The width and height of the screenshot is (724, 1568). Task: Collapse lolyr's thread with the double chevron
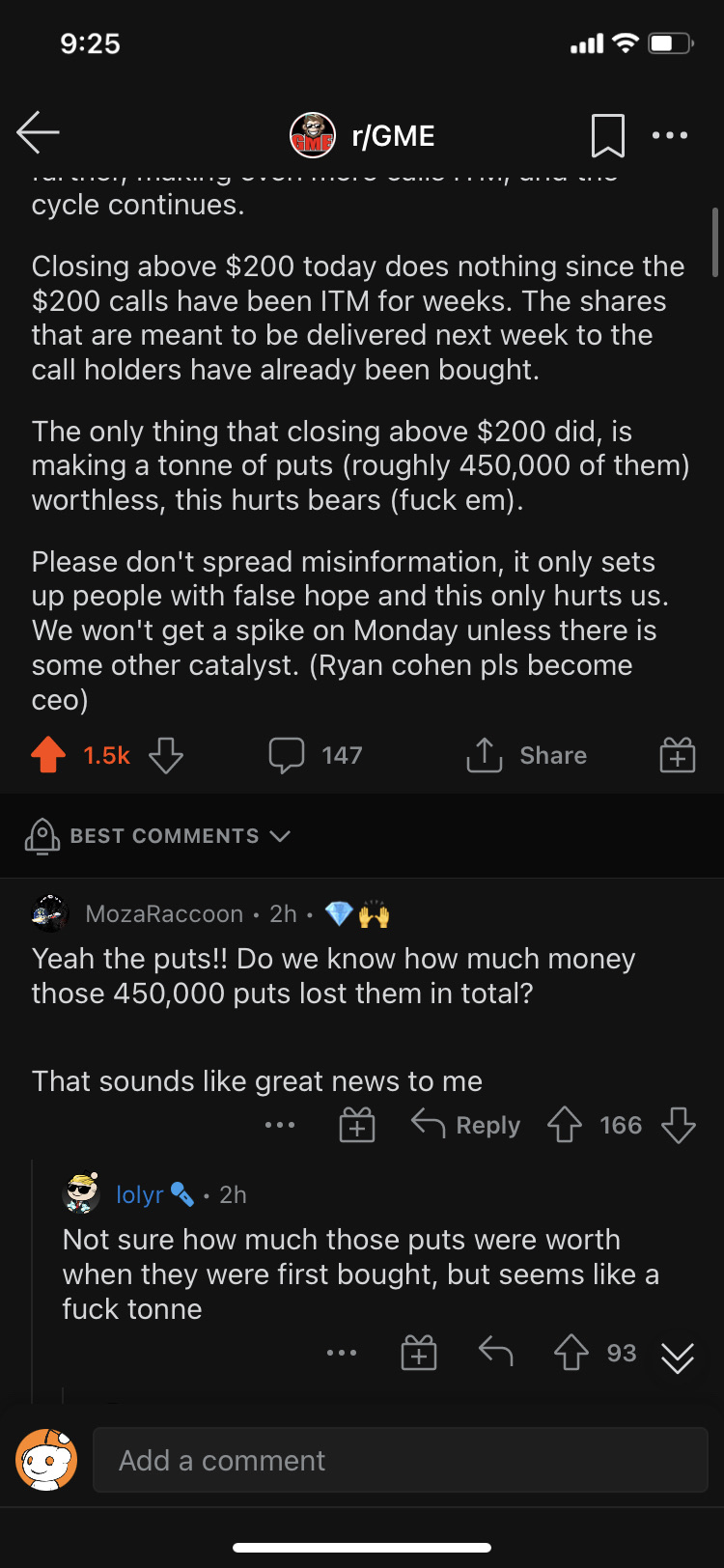(x=678, y=1358)
